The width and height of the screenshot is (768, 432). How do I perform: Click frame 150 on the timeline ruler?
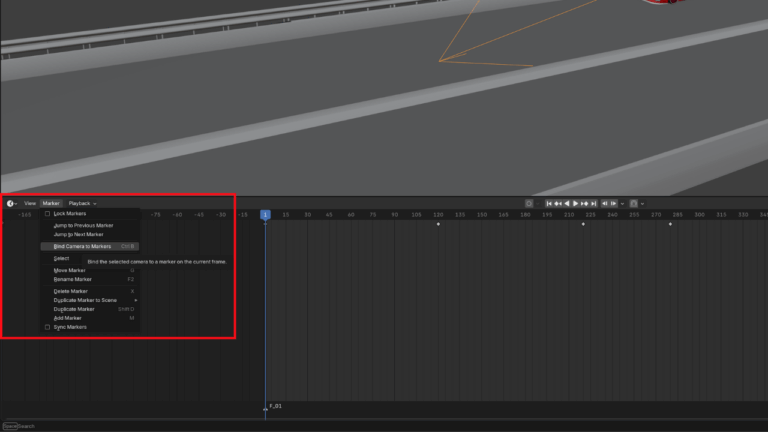(481, 215)
